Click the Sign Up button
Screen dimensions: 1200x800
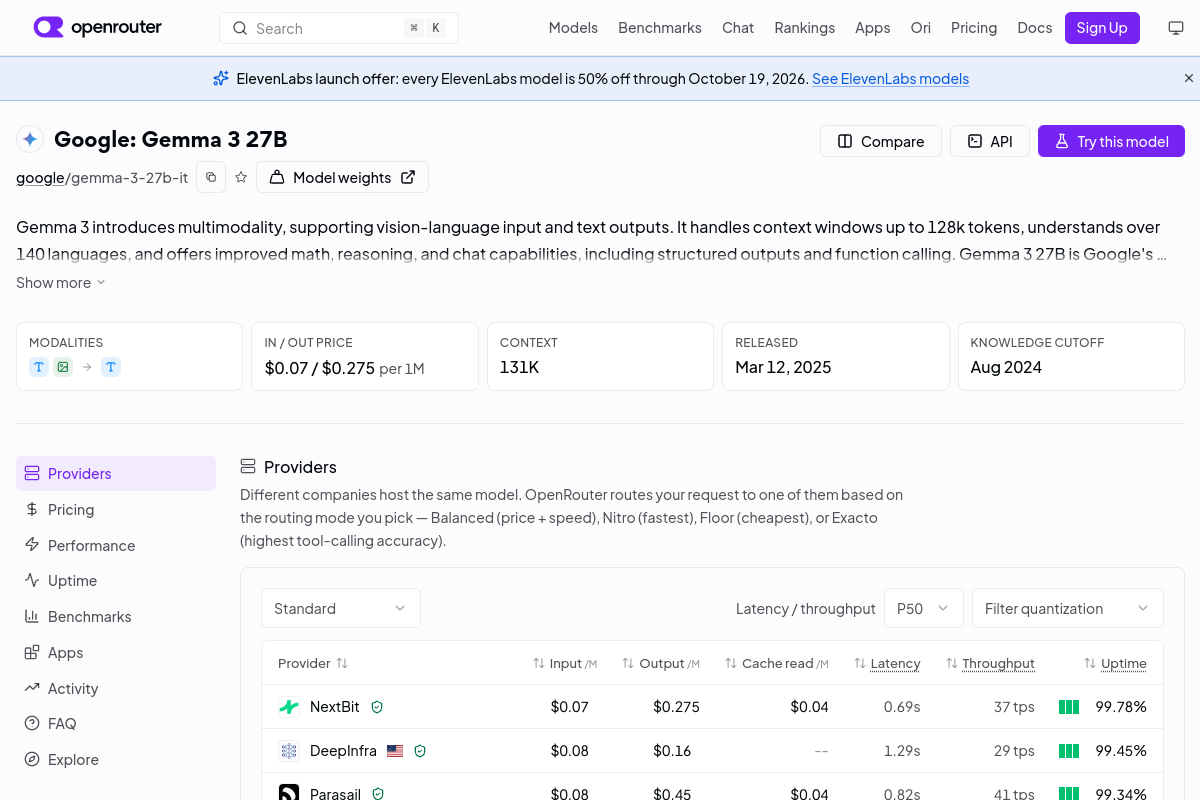pyautogui.click(x=1102, y=28)
